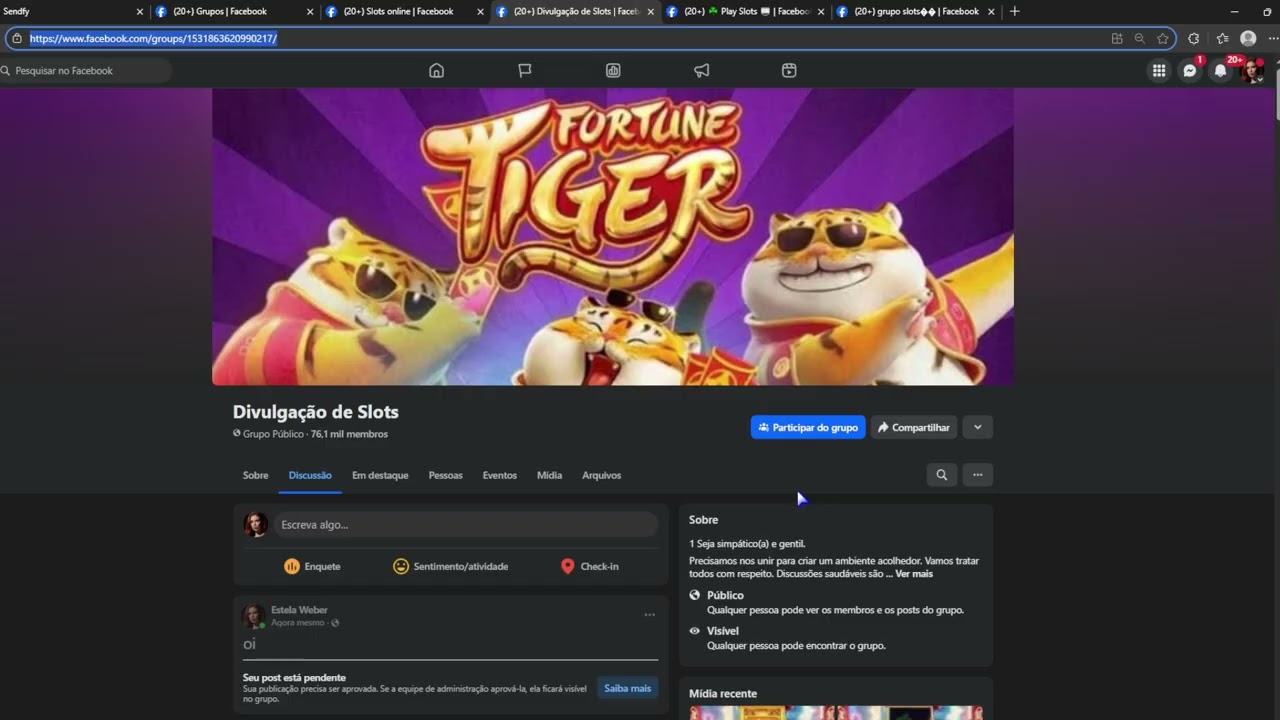Open Pages using the flag icon
Screen dimensions: 1280x720
pyautogui.click(x=524, y=70)
